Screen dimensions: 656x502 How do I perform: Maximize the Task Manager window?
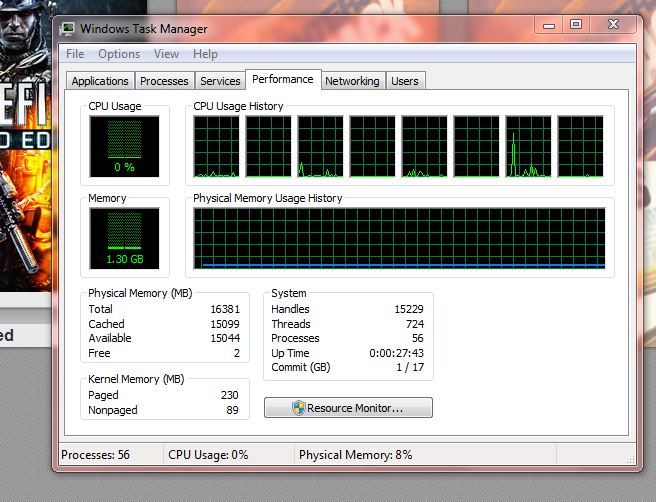click(576, 25)
